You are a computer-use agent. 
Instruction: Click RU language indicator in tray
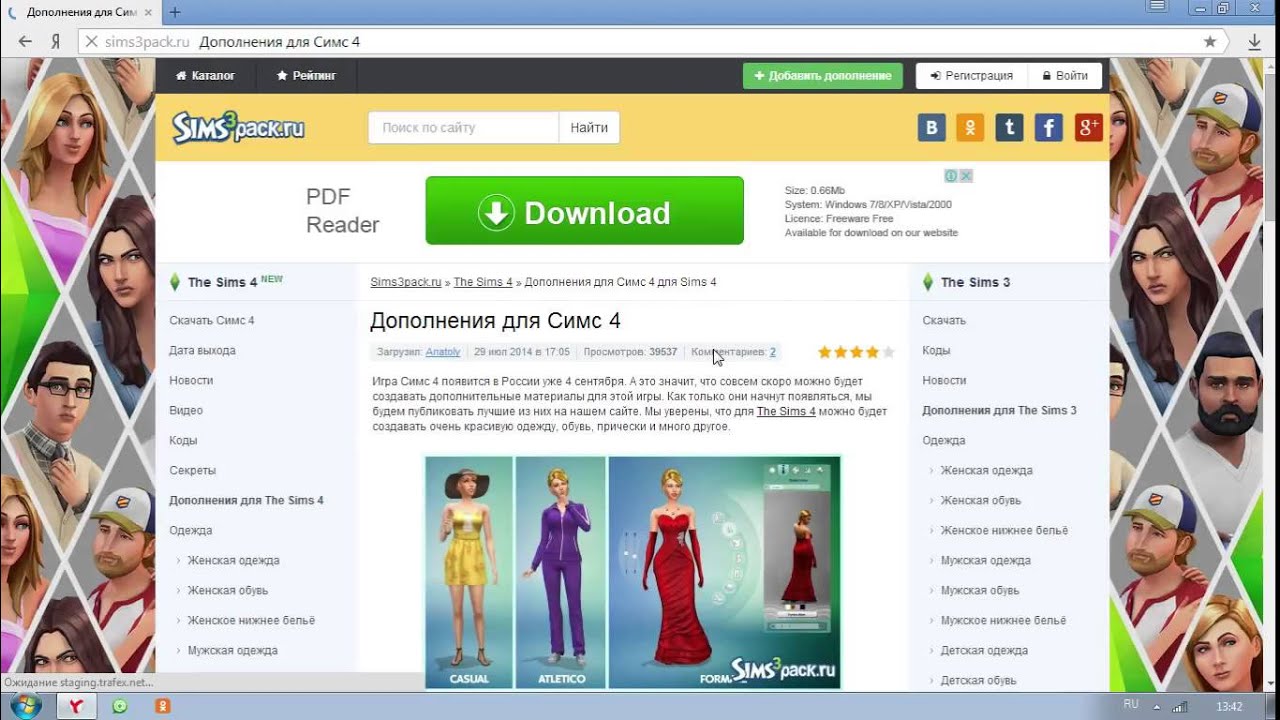tap(1131, 704)
